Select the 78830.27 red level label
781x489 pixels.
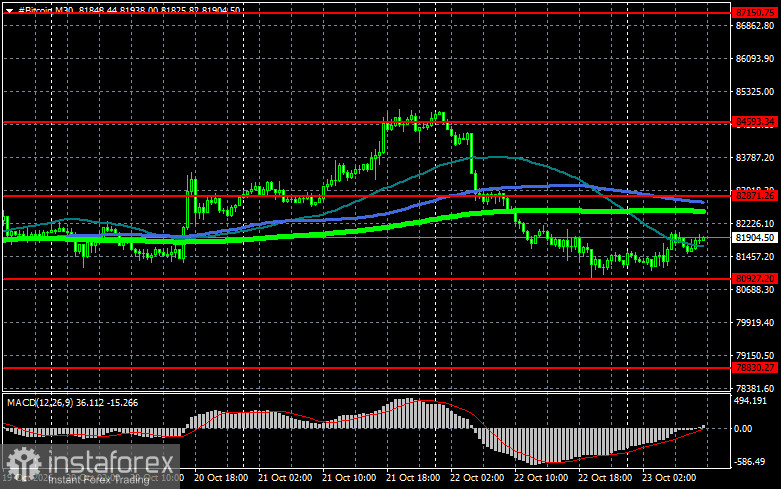tap(755, 367)
